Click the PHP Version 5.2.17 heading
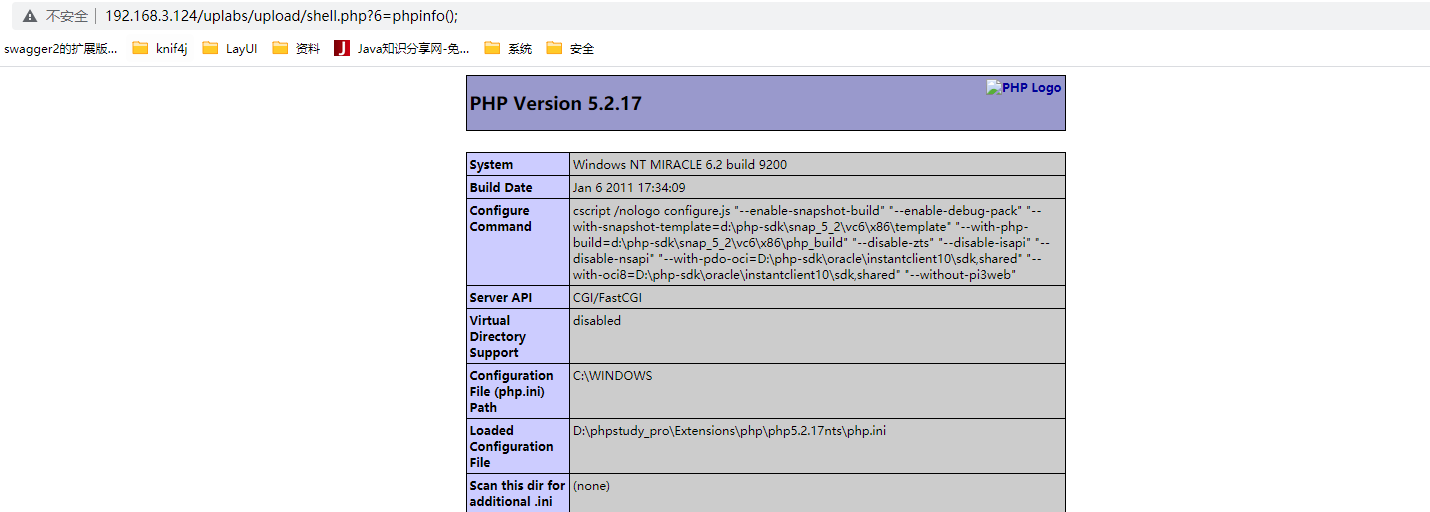1430x512 pixels. (x=556, y=103)
